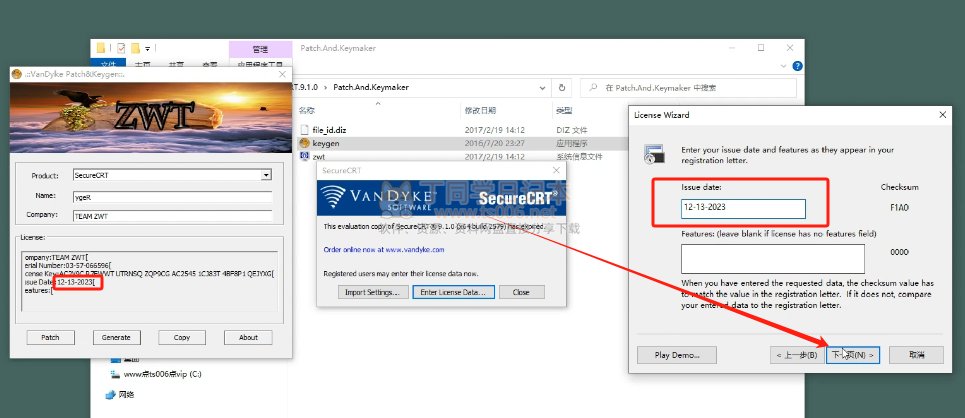Click the F1A0 checksum value

pos(899,207)
